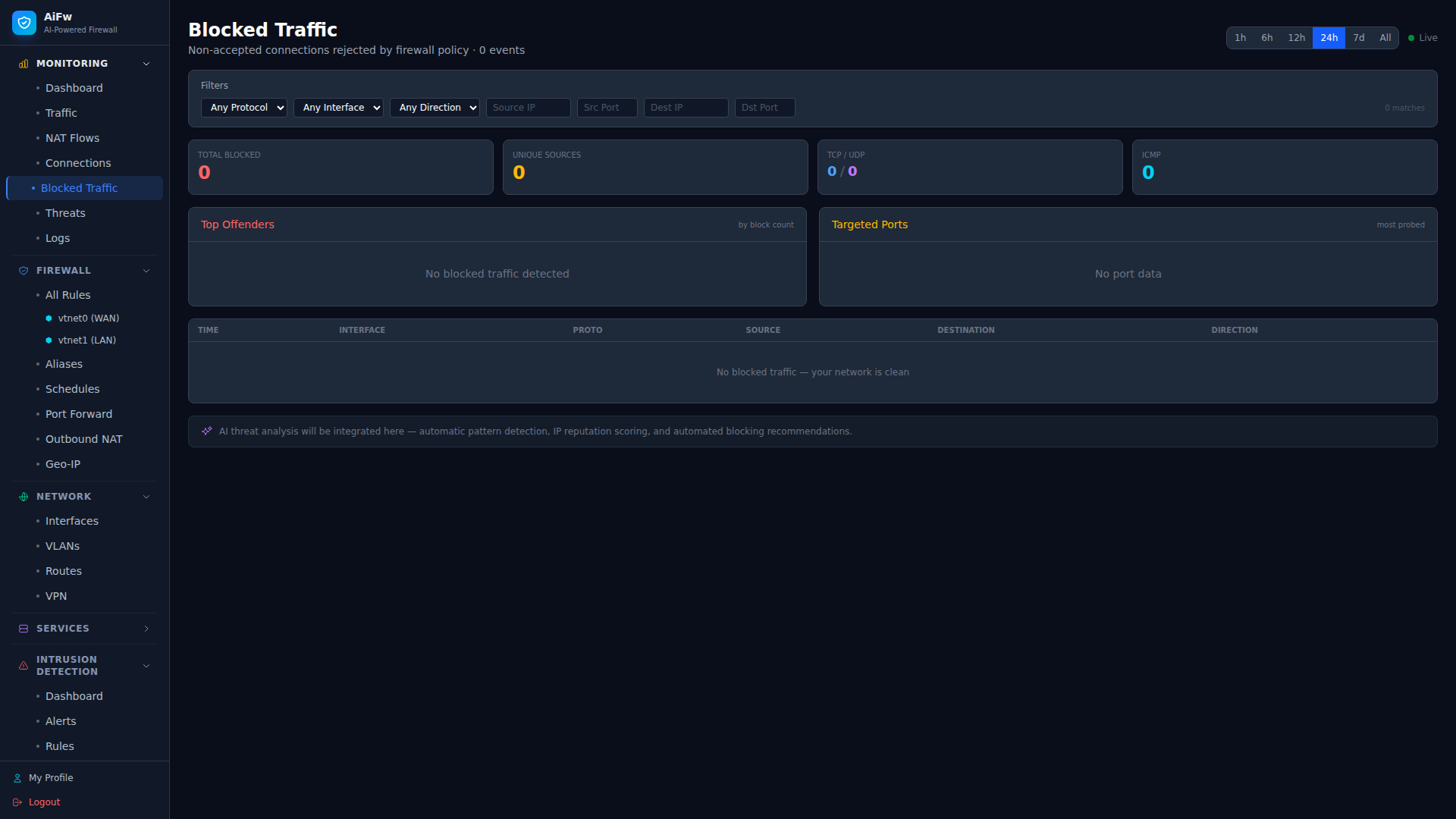Open Monitoring Dashboard page
Viewport: 1456px width, 819px height.
tap(84, 88)
